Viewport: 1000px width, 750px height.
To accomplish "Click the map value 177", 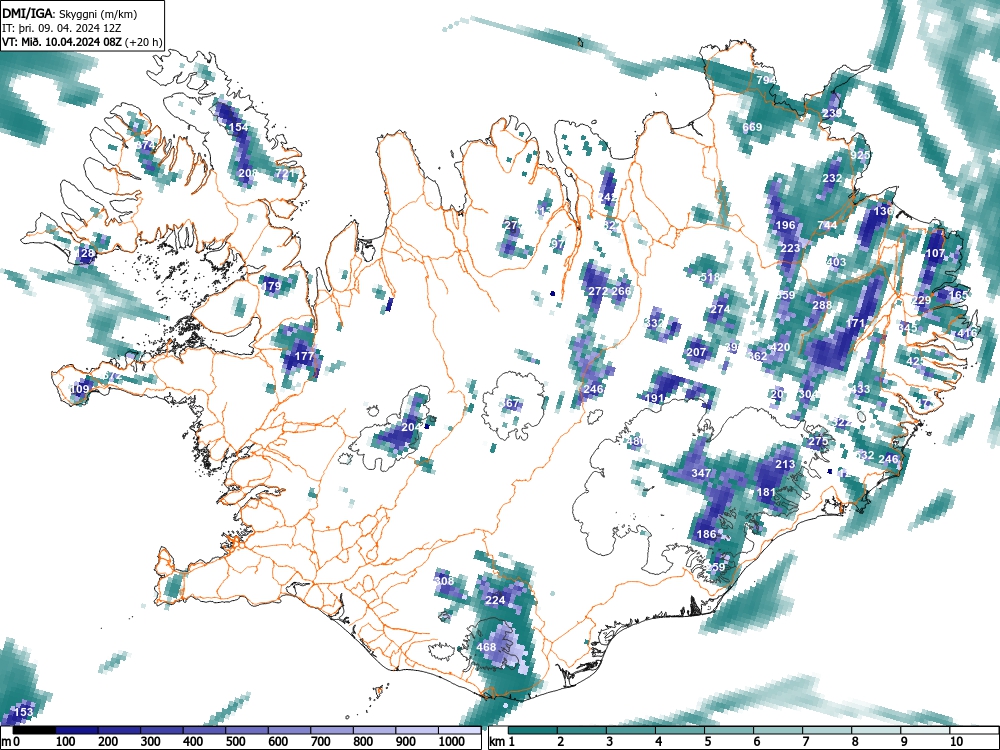I will click(305, 356).
